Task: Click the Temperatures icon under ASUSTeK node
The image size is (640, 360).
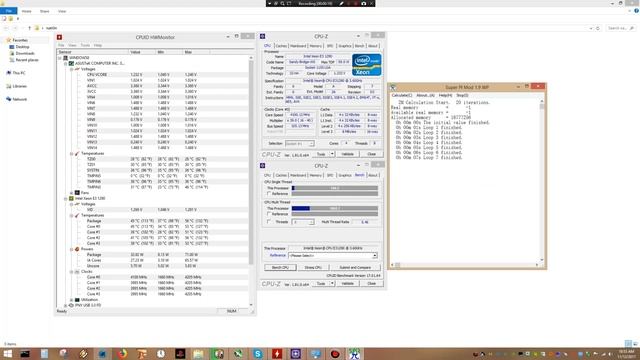Action: (77, 153)
